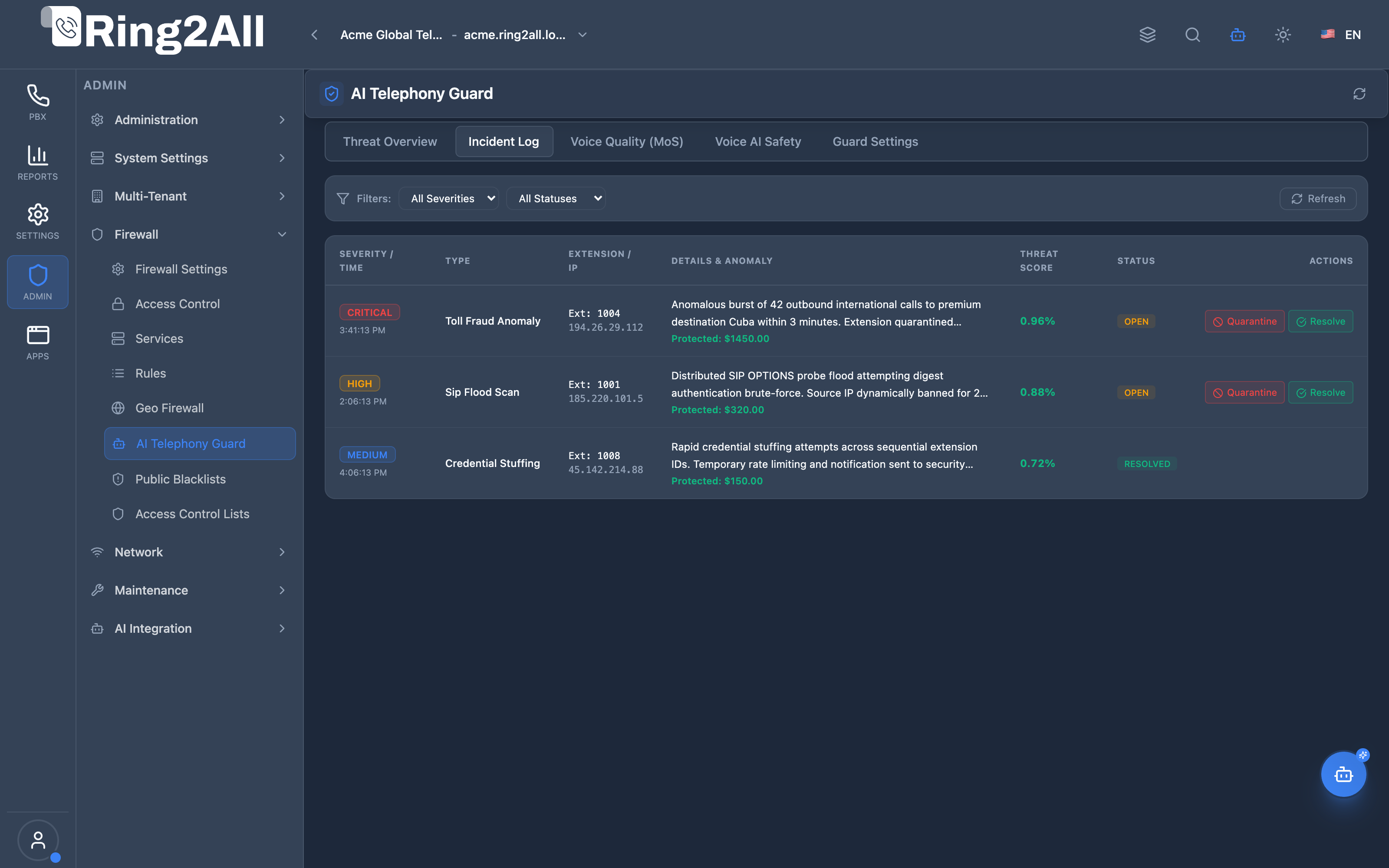This screenshot has width=1389, height=868.
Task: Open Geo Firewall in the sidebar
Action: tap(200, 408)
